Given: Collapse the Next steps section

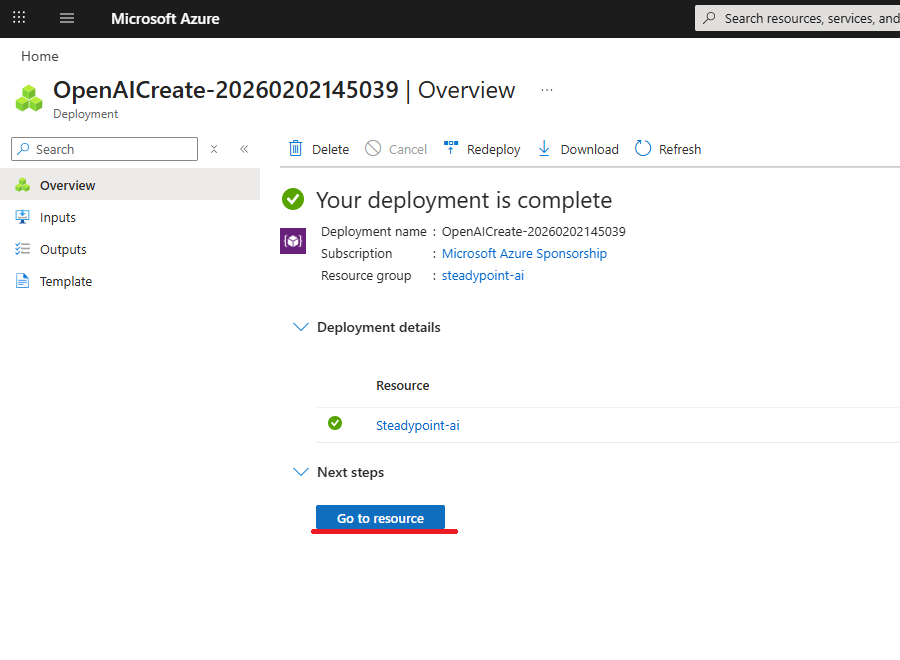Looking at the screenshot, I should click(x=300, y=472).
